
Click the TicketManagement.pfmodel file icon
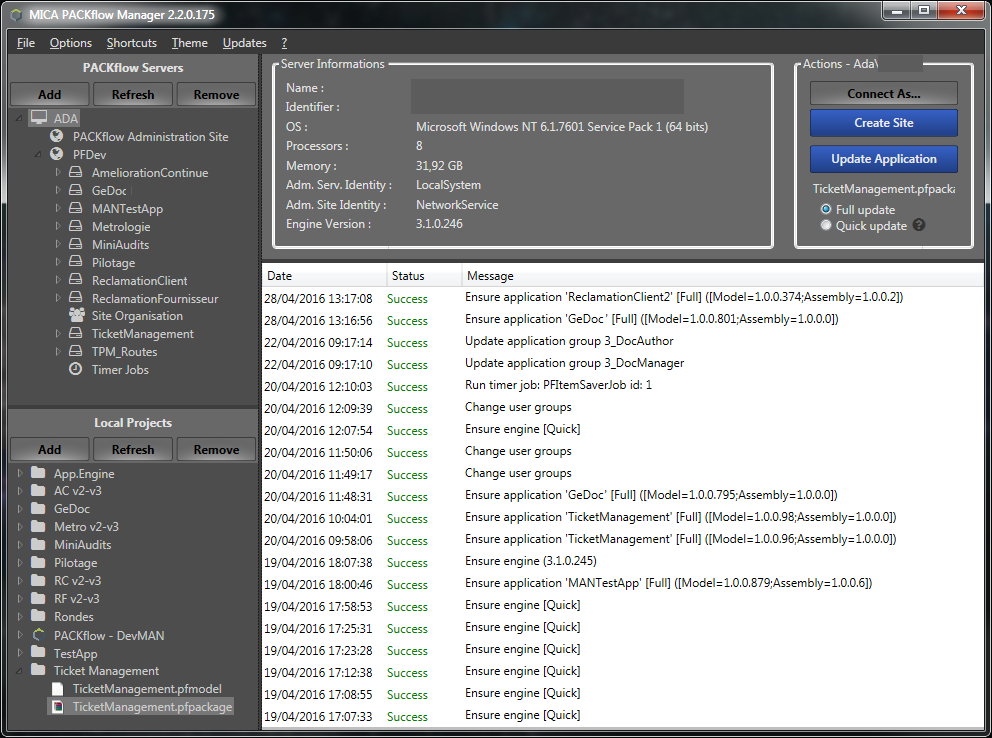point(58,689)
